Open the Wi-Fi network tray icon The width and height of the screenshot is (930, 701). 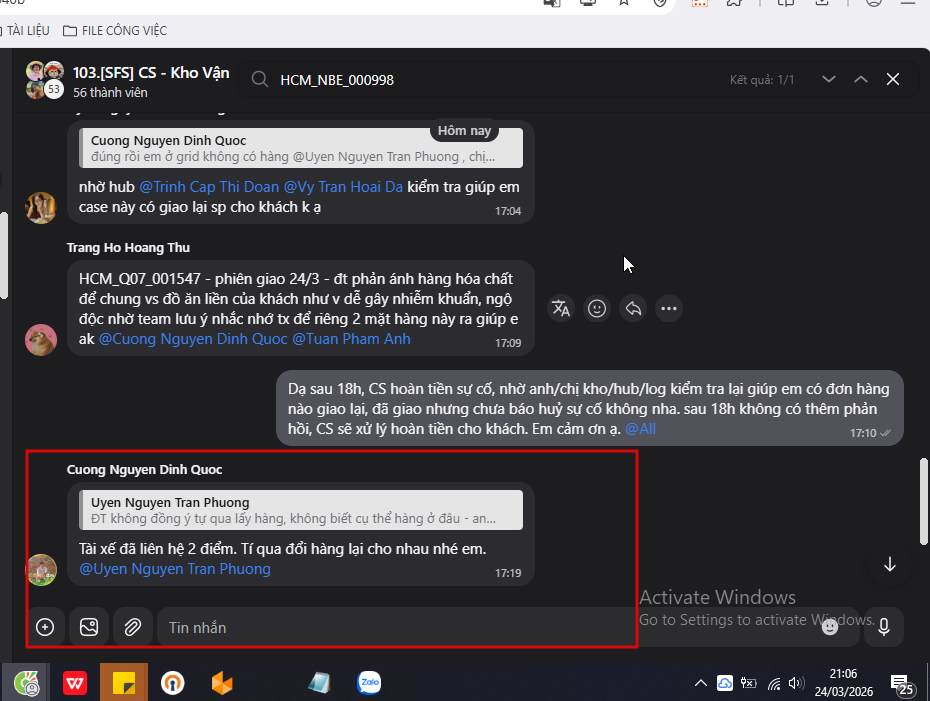(773, 684)
